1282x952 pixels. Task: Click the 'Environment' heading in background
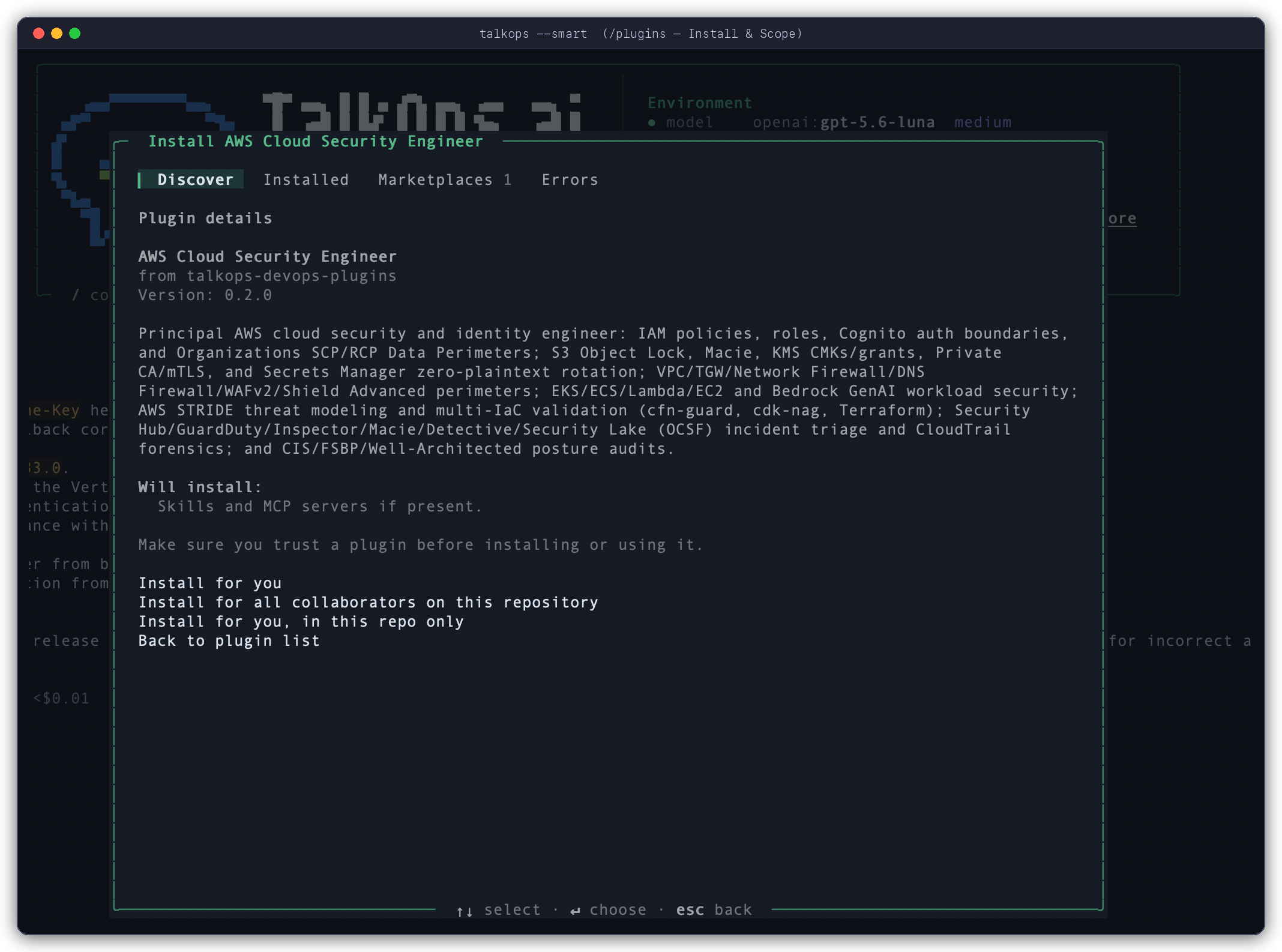[700, 103]
